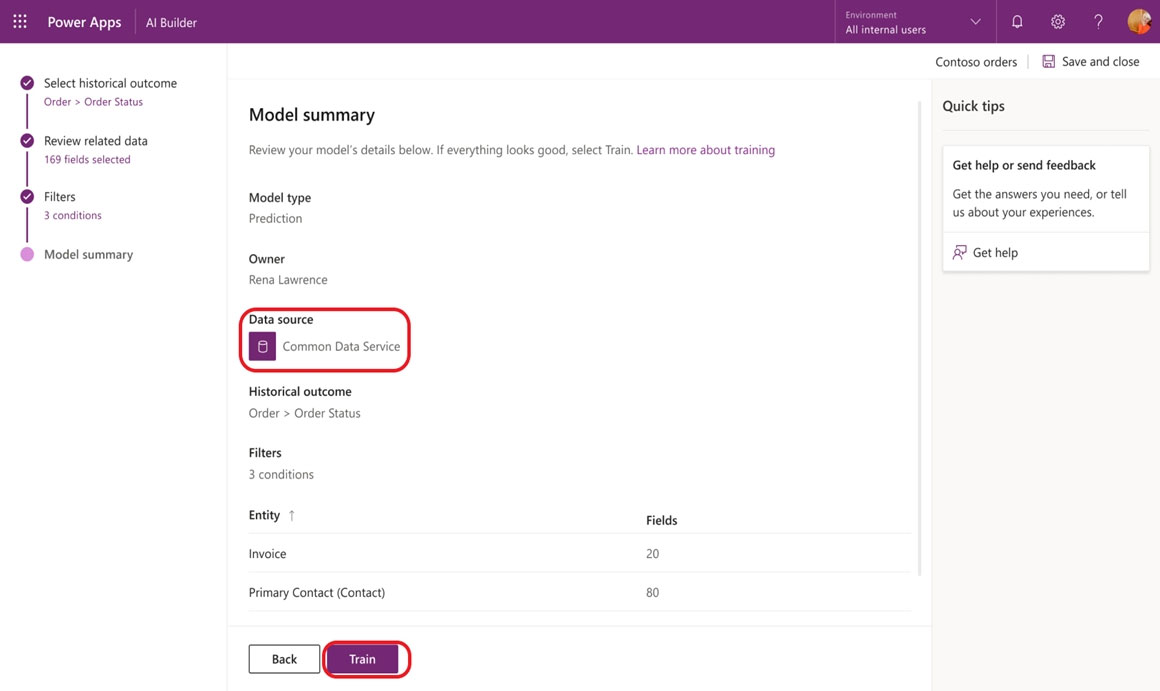
Task: Click the AI Builder header label
Action: pos(171,22)
